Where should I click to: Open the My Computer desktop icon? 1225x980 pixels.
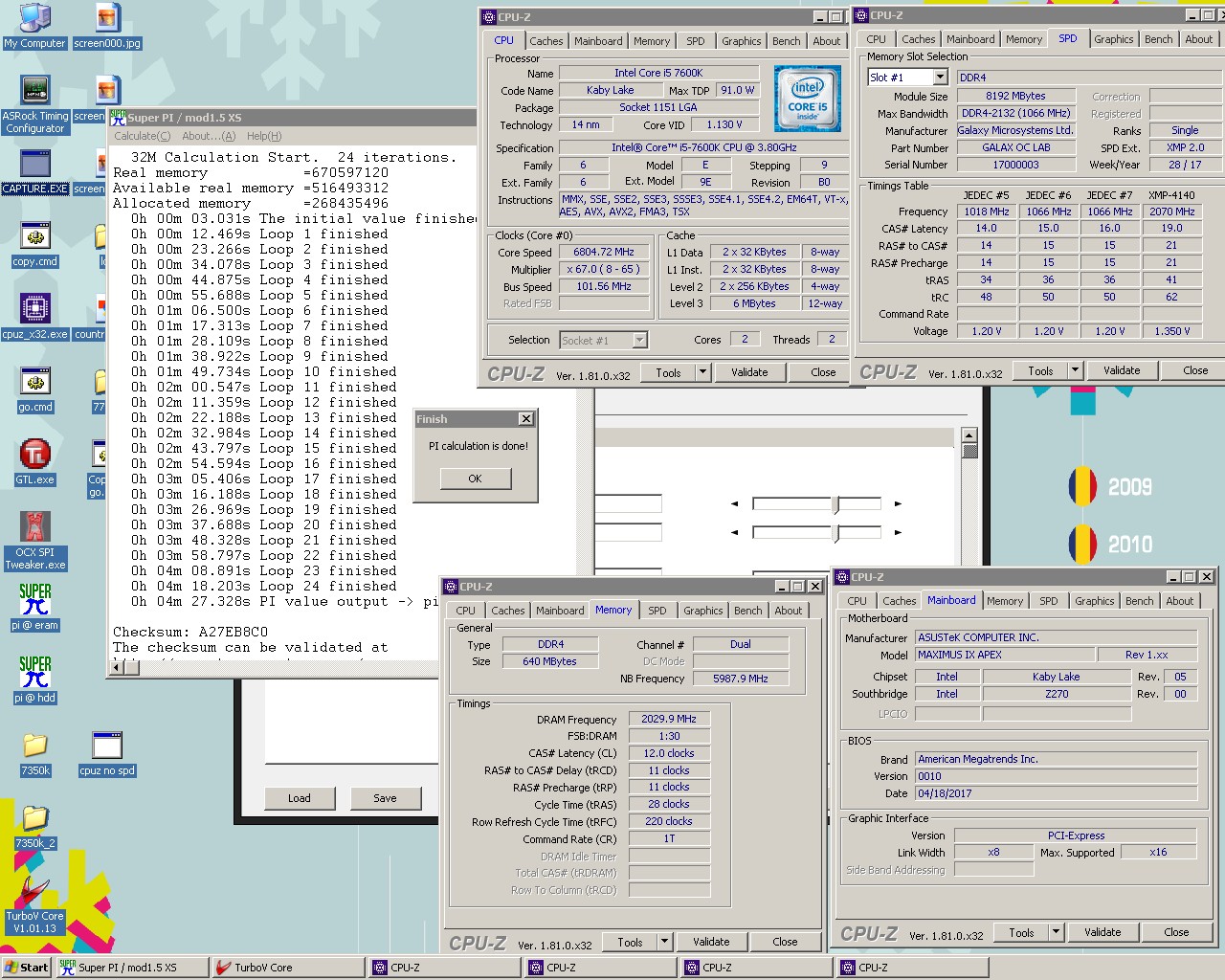pos(34,26)
